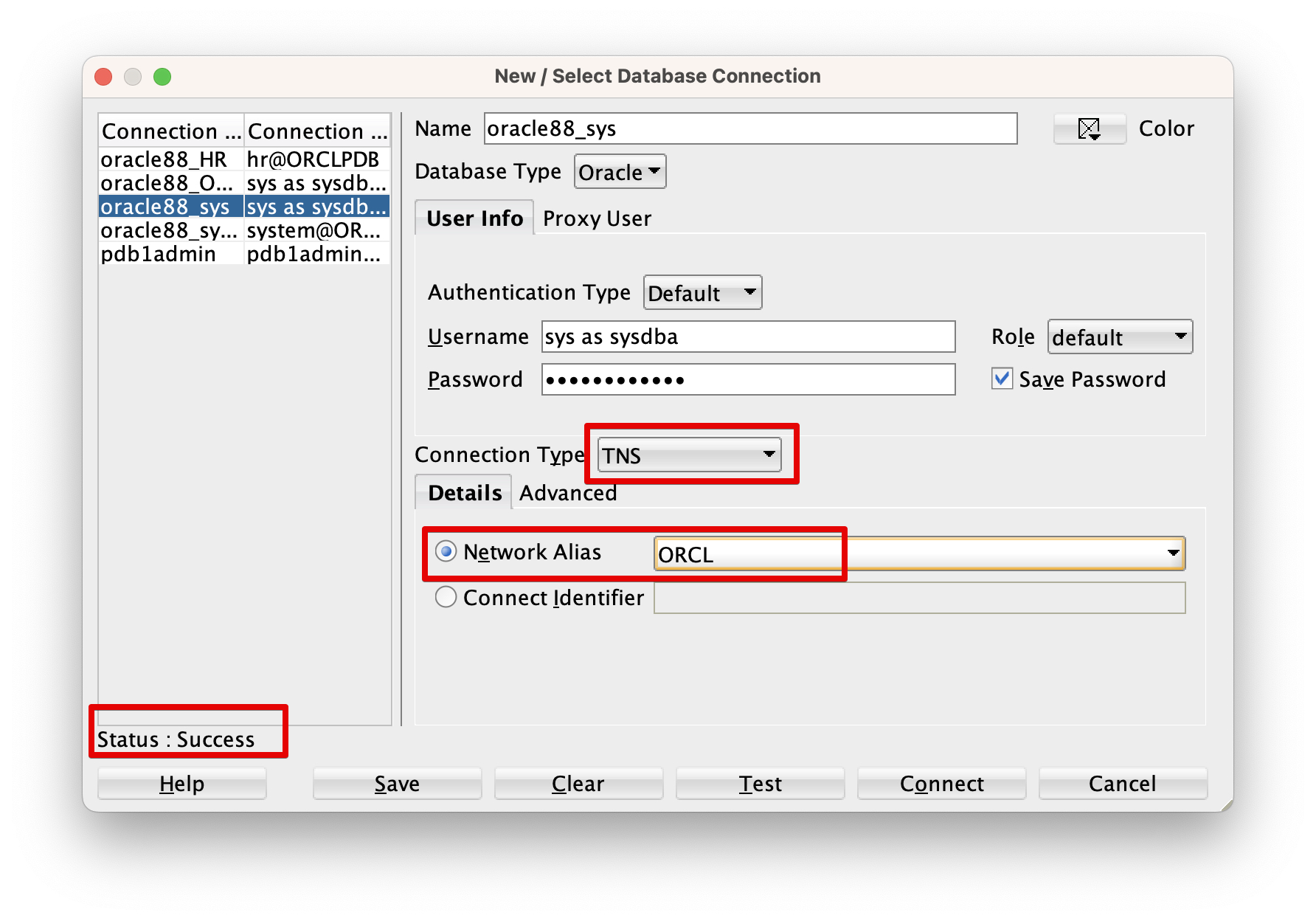The height and width of the screenshot is (921, 1316).
Task: Switch to the Proxy User tab
Action: (597, 218)
